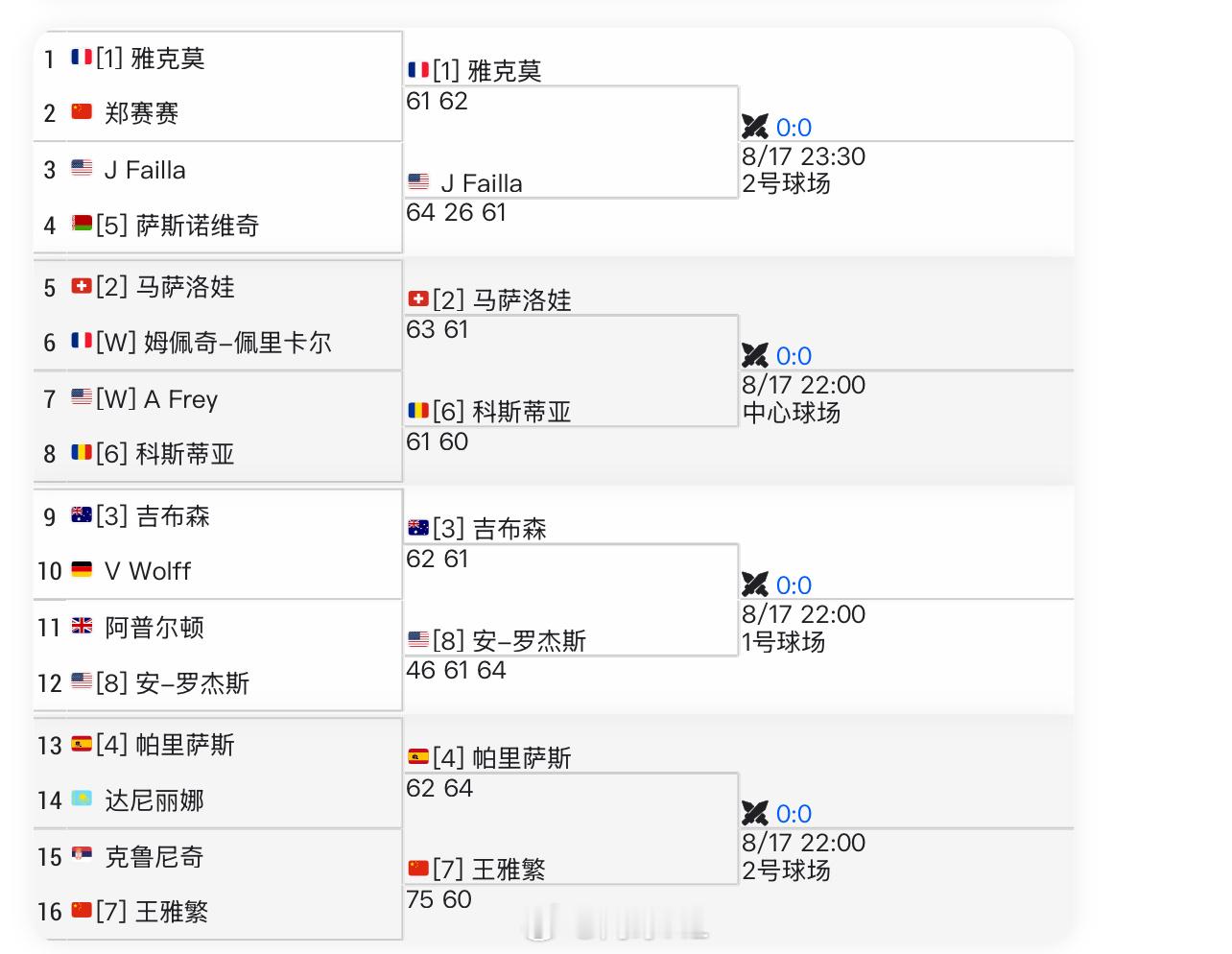Select second-round player [6] 科斯蒂亚
The width and height of the screenshot is (1232, 954).
coord(489,412)
